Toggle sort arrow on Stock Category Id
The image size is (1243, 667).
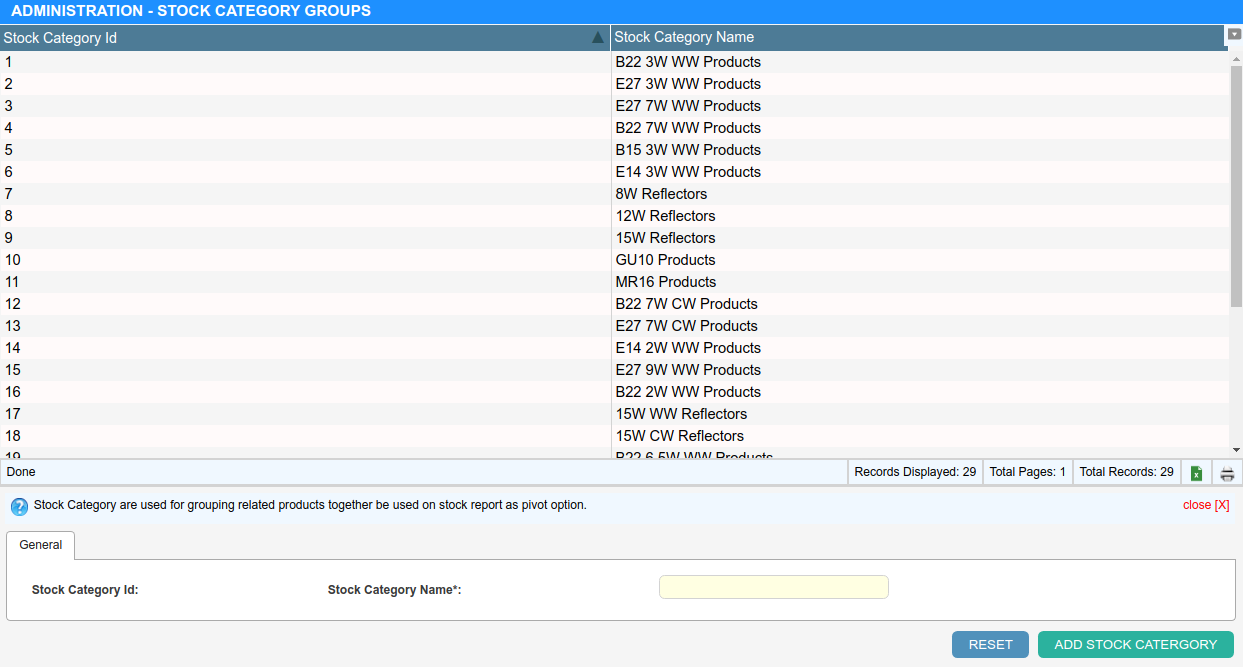pyautogui.click(x=598, y=38)
